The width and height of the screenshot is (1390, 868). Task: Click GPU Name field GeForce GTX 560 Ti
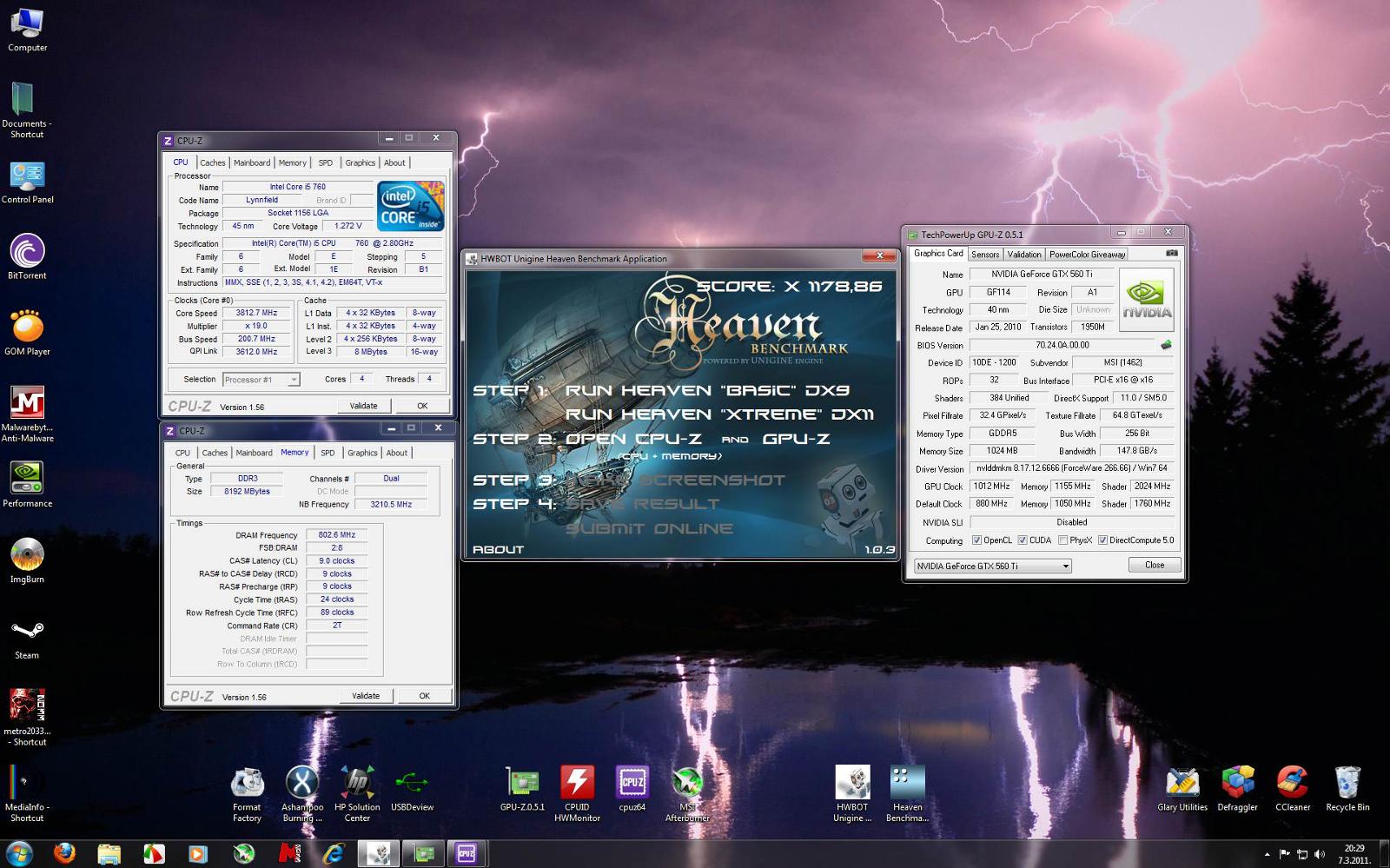(x=1042, y=274)
